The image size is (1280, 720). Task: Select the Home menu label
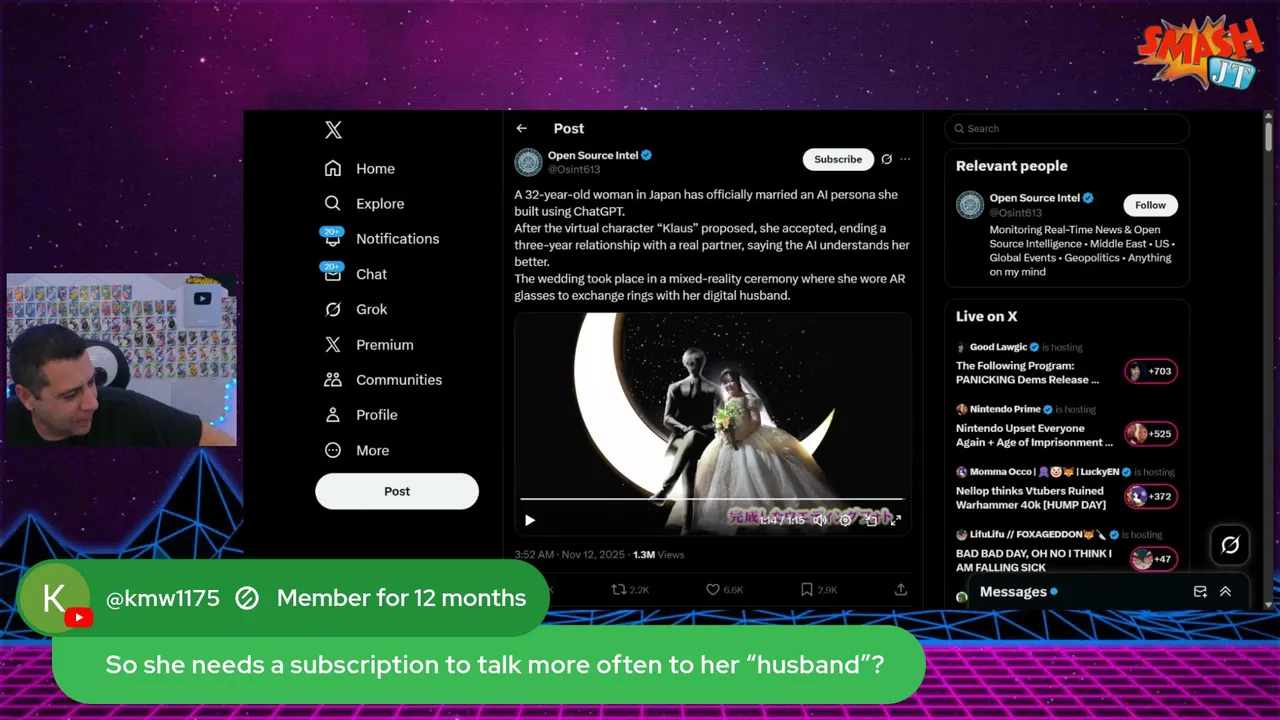click(x=375, y=169)
